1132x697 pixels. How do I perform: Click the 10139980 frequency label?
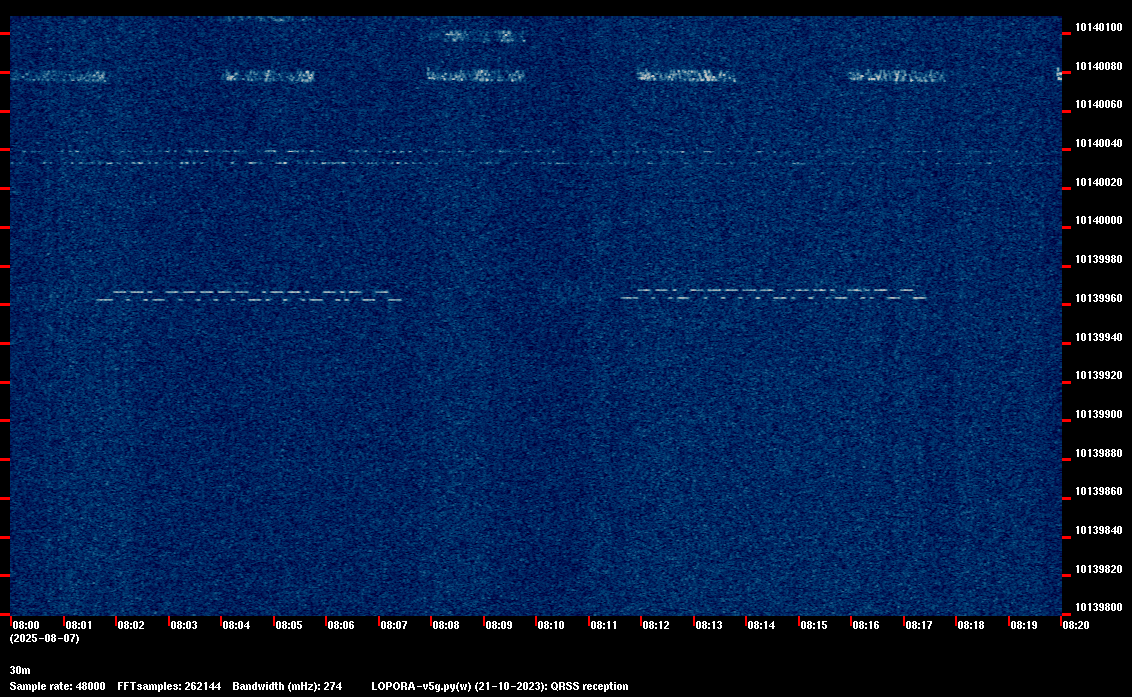coord(1099,259)
